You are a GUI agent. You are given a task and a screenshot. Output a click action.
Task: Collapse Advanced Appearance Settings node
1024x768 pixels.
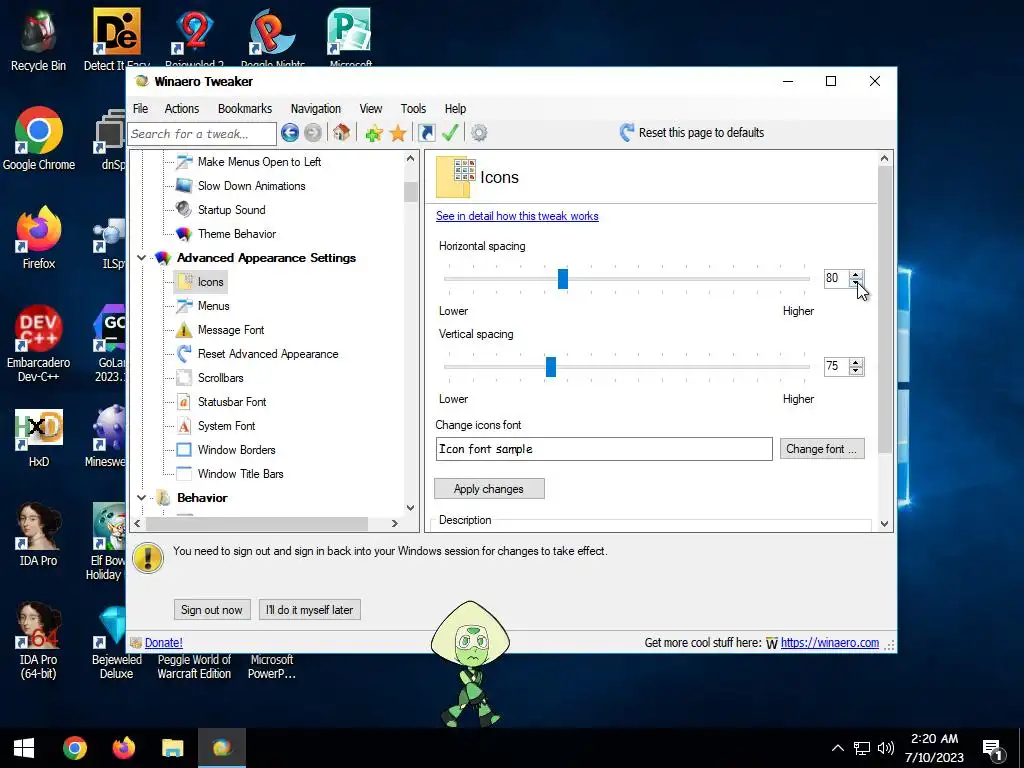click(x=141, y=258)
